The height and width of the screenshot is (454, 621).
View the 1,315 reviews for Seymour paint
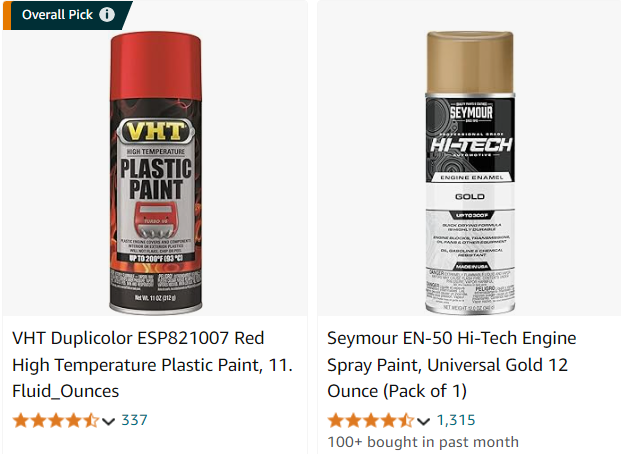[x=456, y=420]
